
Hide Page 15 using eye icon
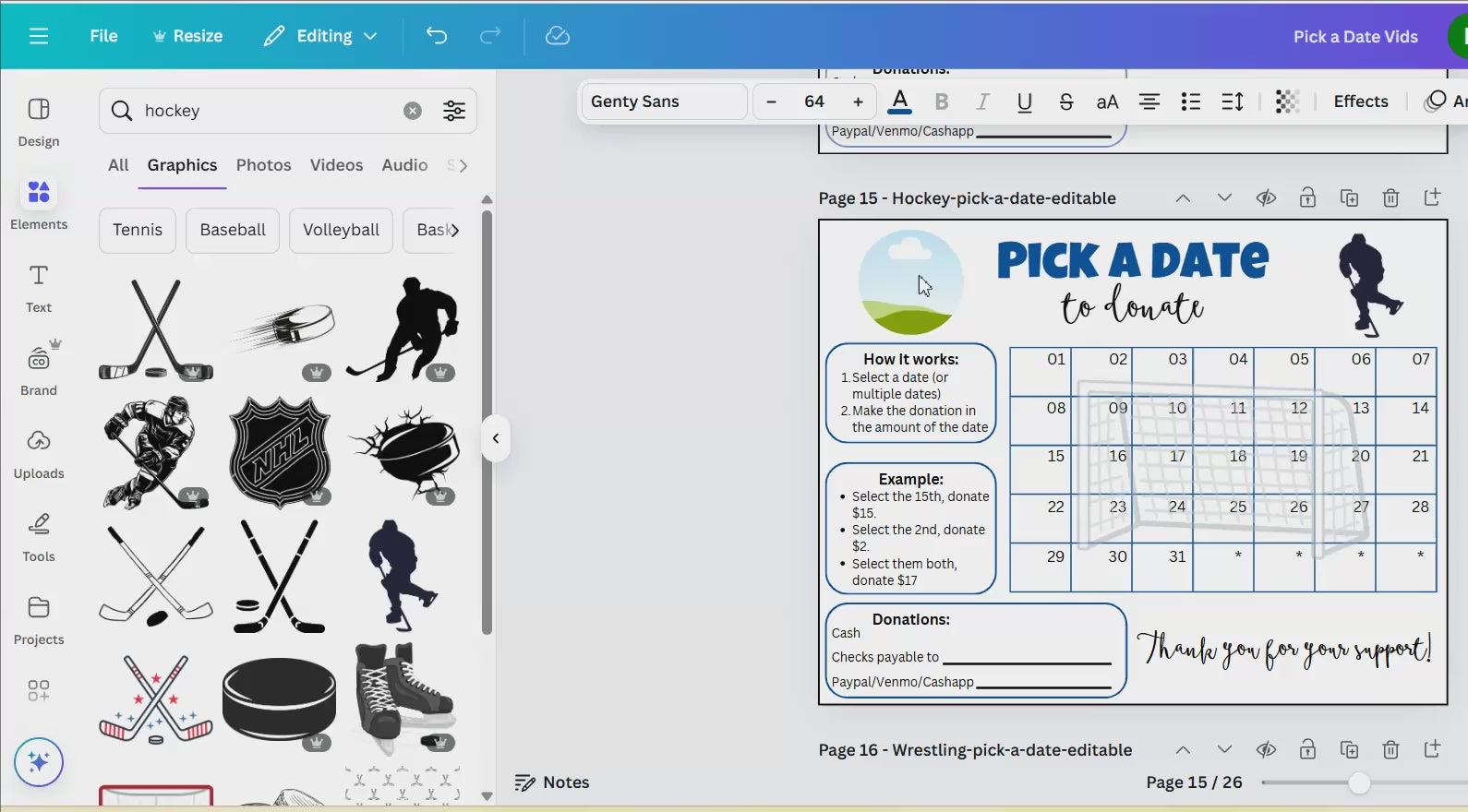(1266, 198)
